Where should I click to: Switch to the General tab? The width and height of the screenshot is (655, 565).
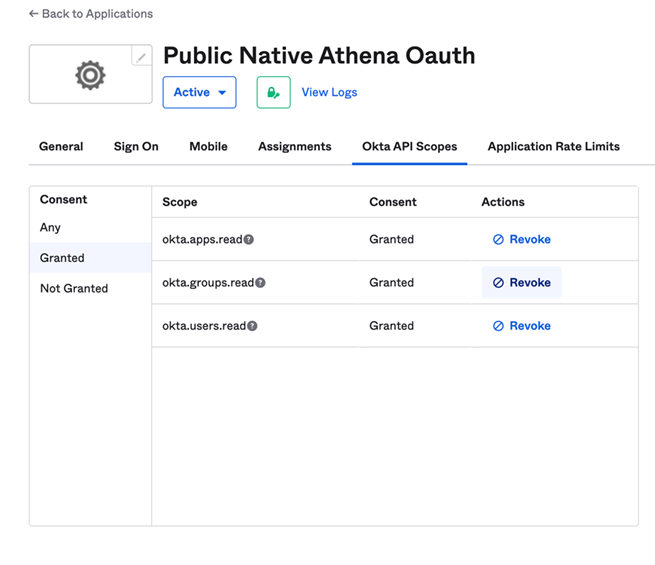[61, 146]
